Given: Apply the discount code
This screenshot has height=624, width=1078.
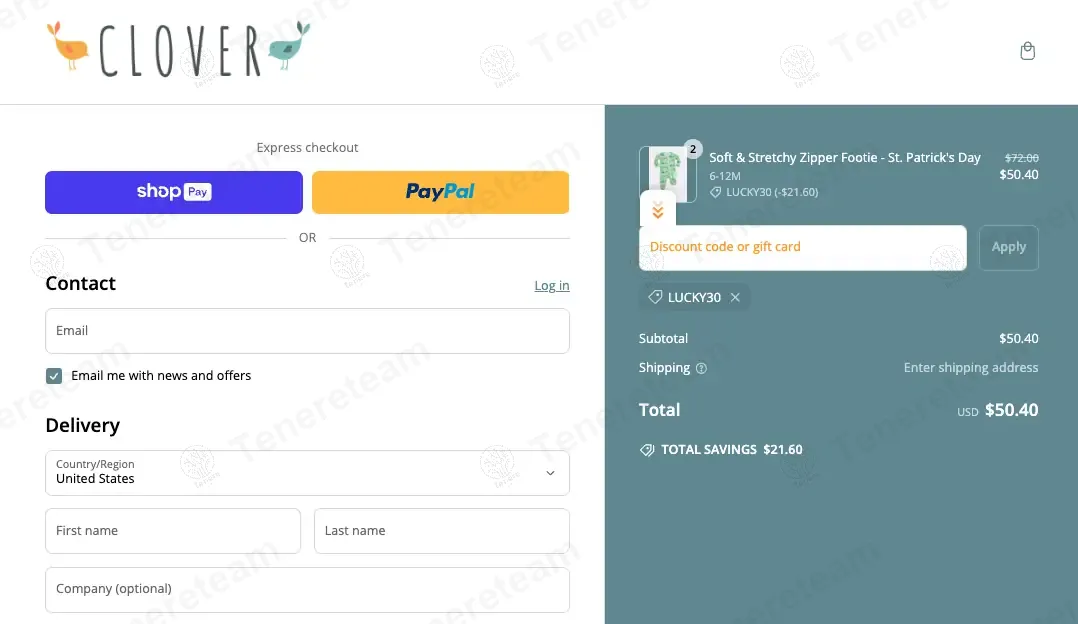Looking at the screenshot, I should [x=1009, y=247].
